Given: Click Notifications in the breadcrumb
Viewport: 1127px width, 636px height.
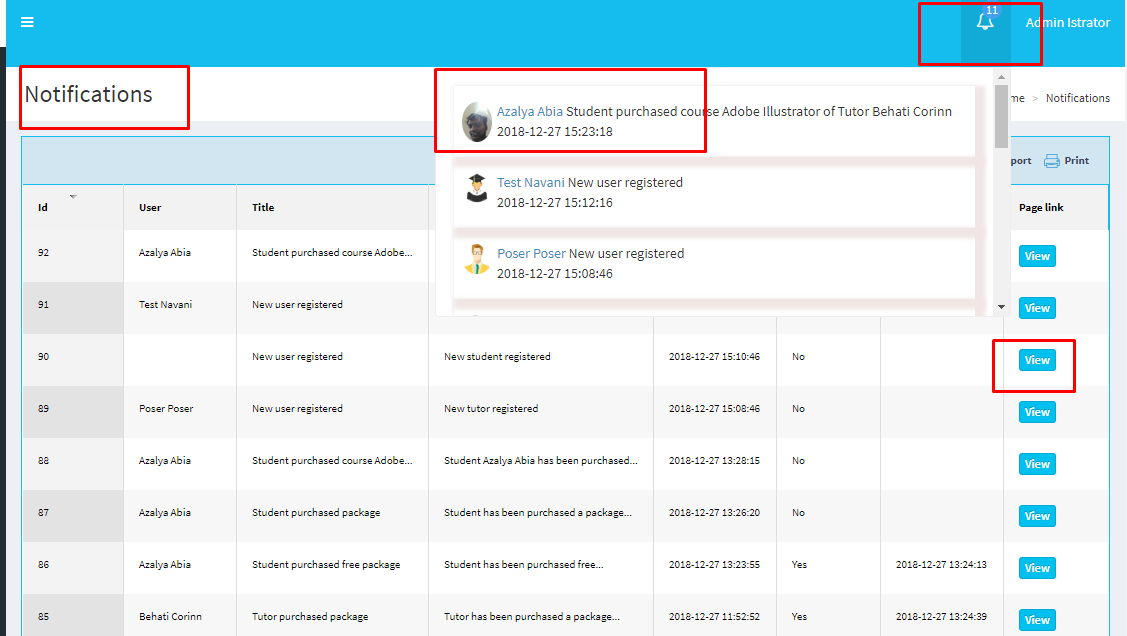Looking at the screenshot, I should (x=1077, y=98).
